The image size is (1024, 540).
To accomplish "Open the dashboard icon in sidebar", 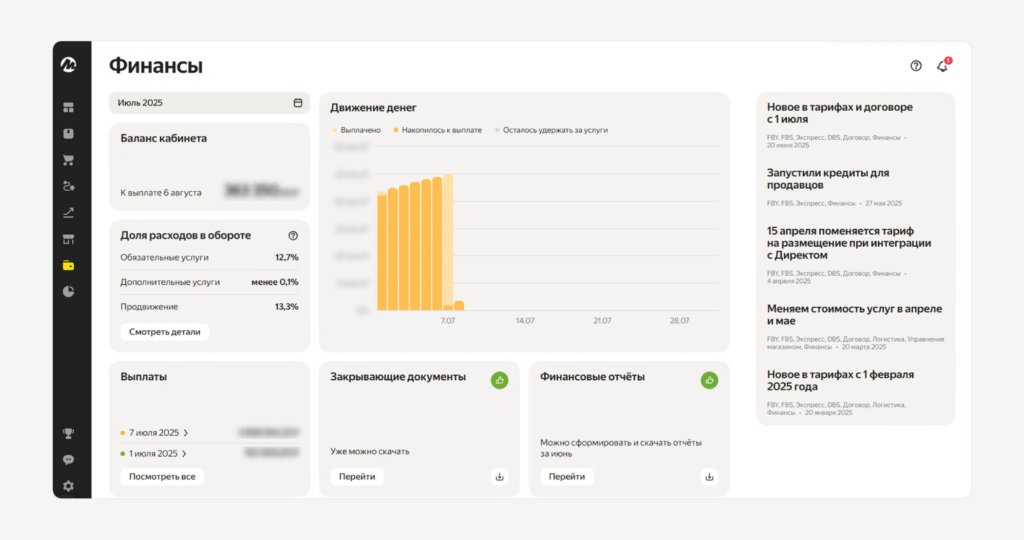I will [69, 107].
